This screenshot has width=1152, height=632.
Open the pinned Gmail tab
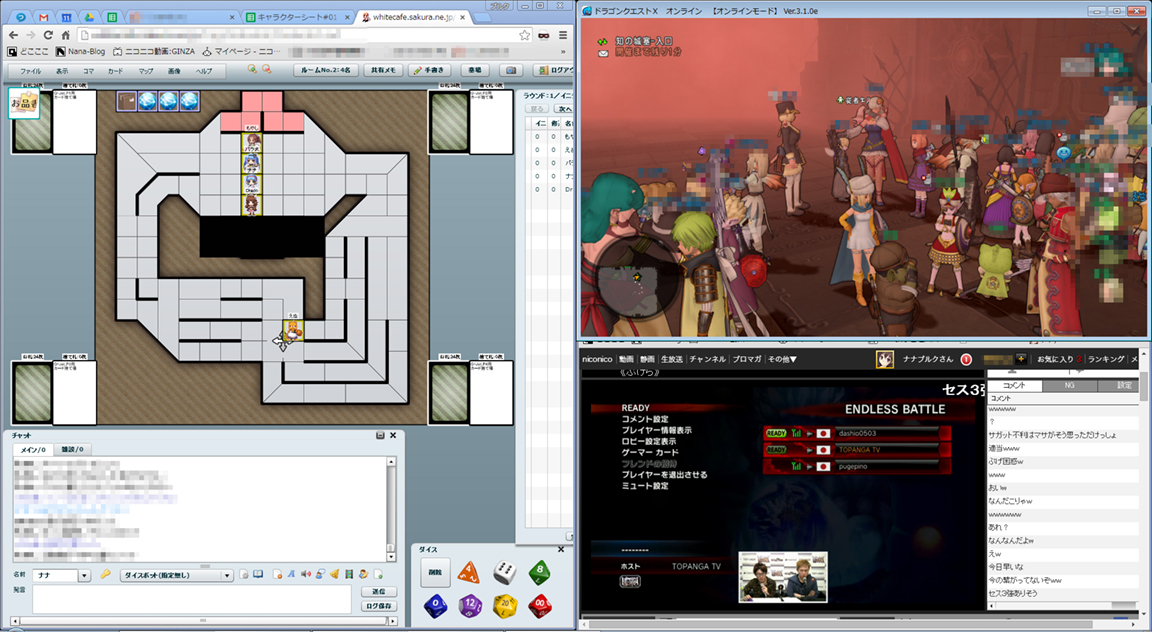point(43,17)
